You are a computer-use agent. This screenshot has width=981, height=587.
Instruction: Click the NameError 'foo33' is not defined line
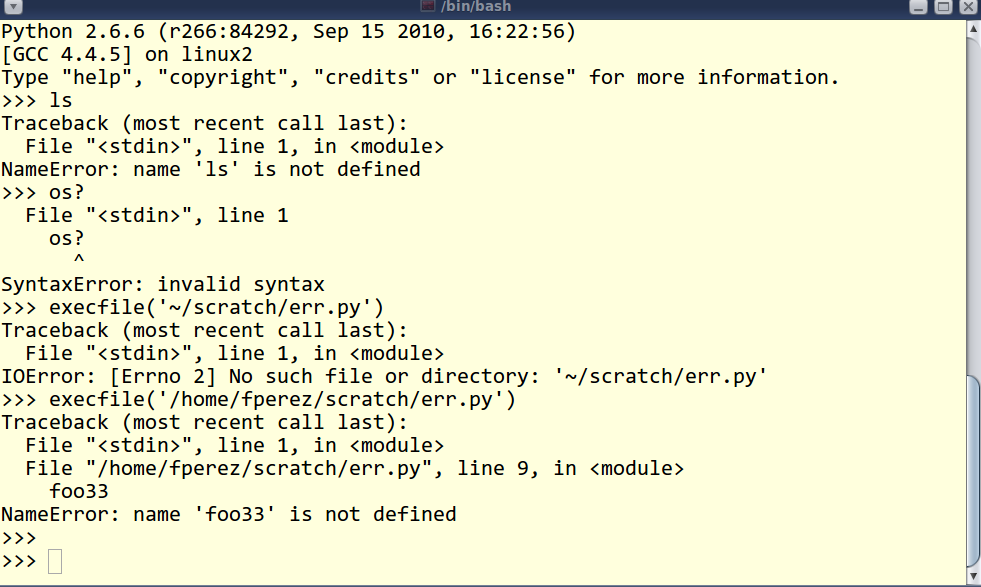229,514
